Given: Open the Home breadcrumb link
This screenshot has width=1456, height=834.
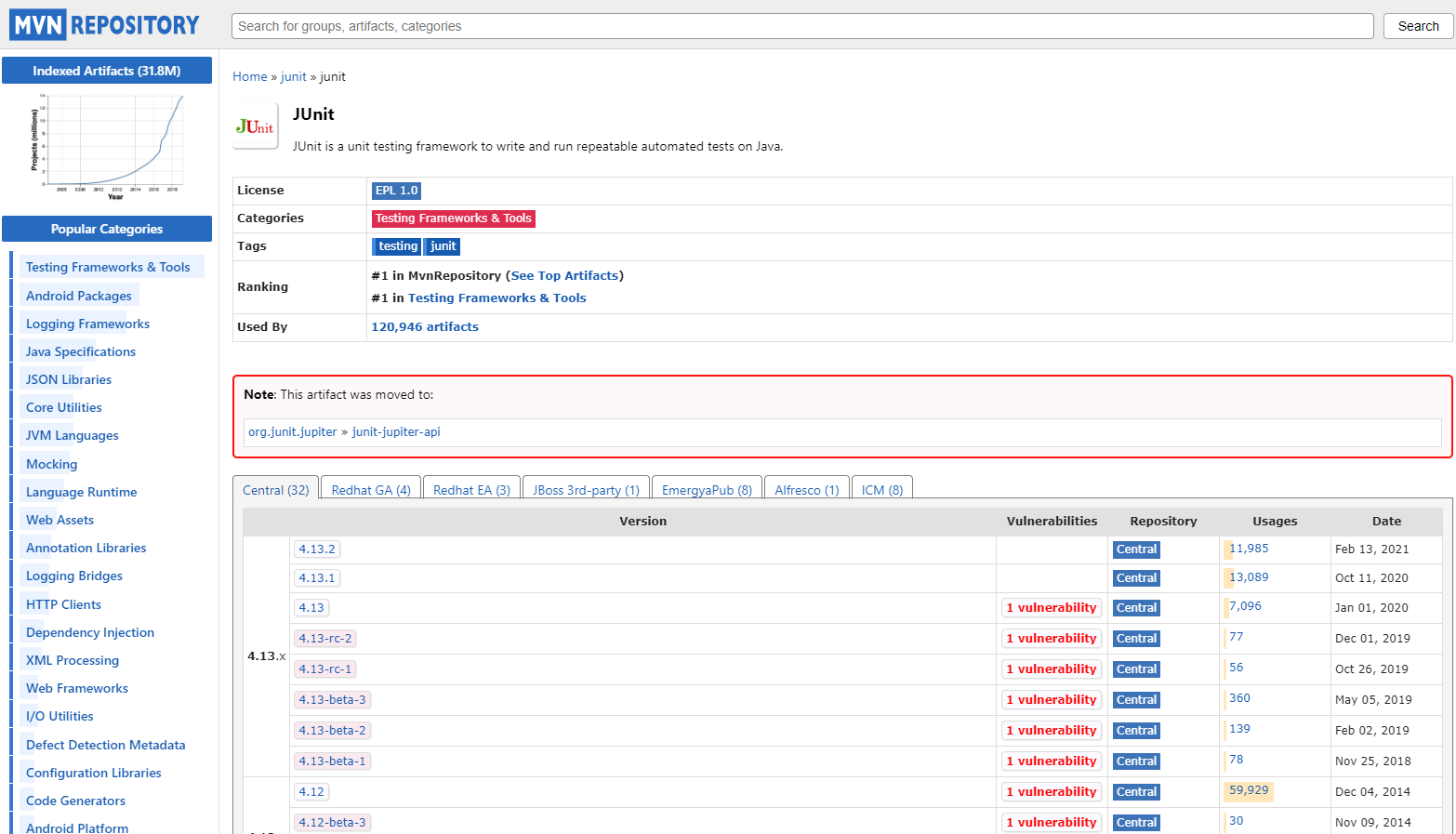Looking at the screenshot, I should pos(249,77).
